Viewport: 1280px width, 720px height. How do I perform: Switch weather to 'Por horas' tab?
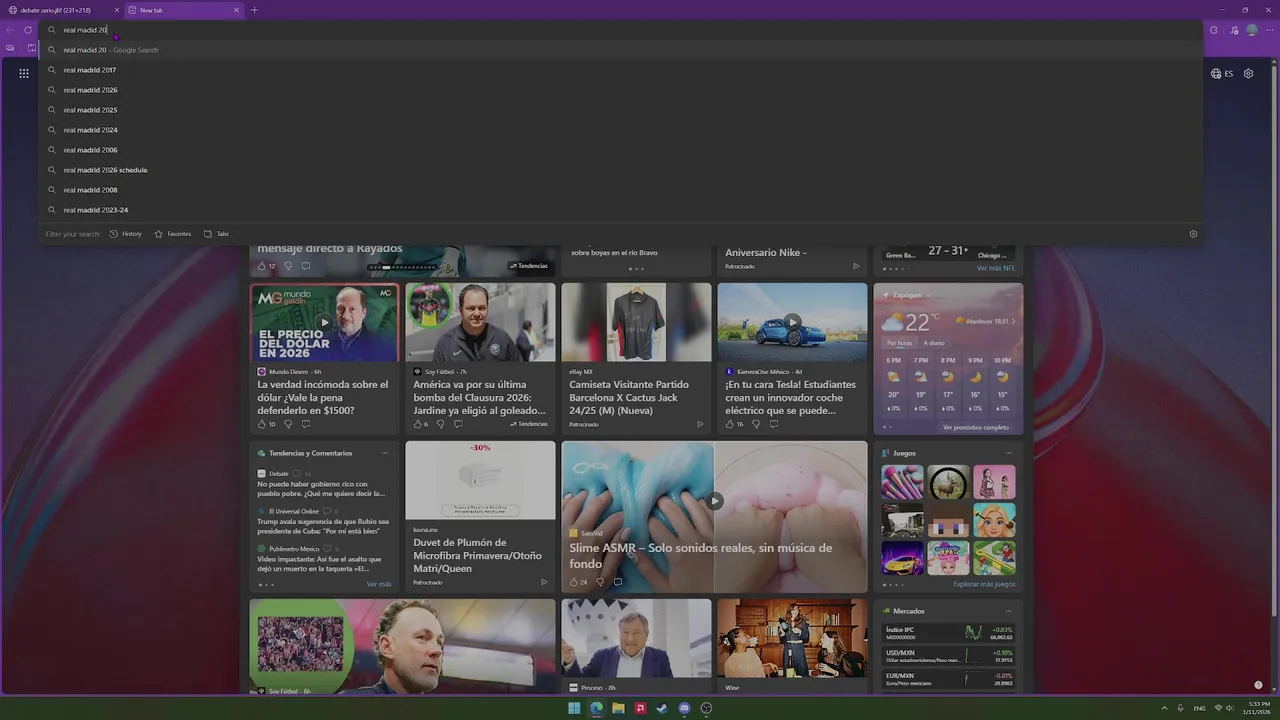pyautogui.click(x=899, y=343)
